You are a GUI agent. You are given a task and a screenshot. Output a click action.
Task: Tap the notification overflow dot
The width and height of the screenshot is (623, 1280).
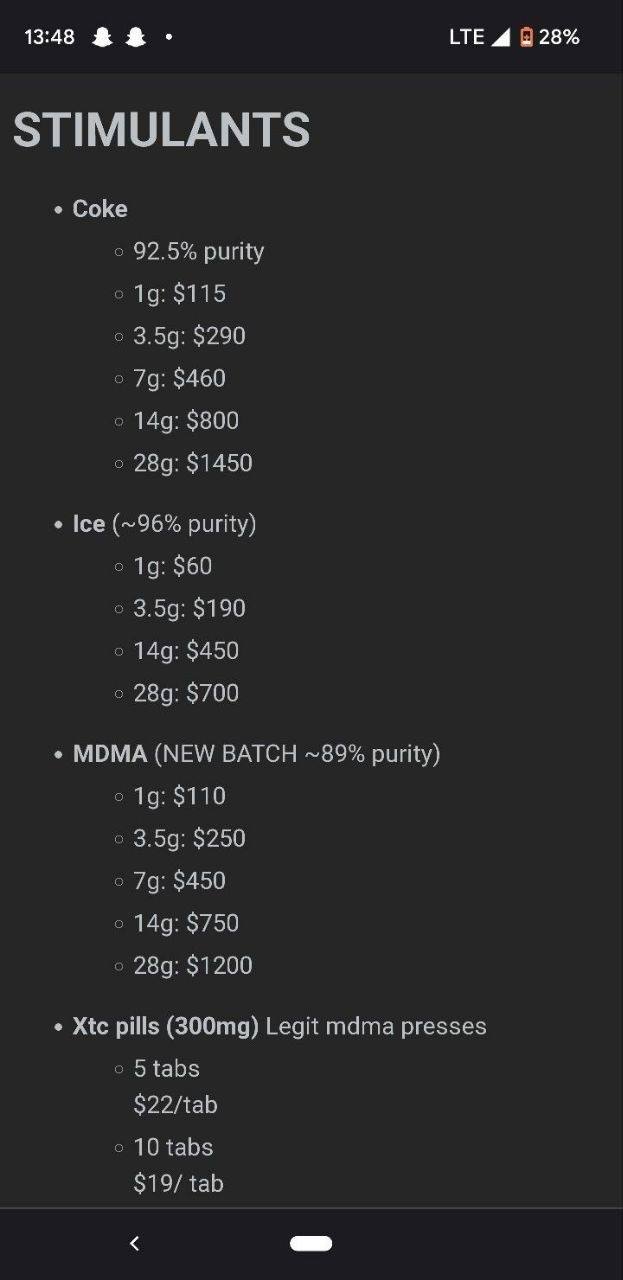169,37
